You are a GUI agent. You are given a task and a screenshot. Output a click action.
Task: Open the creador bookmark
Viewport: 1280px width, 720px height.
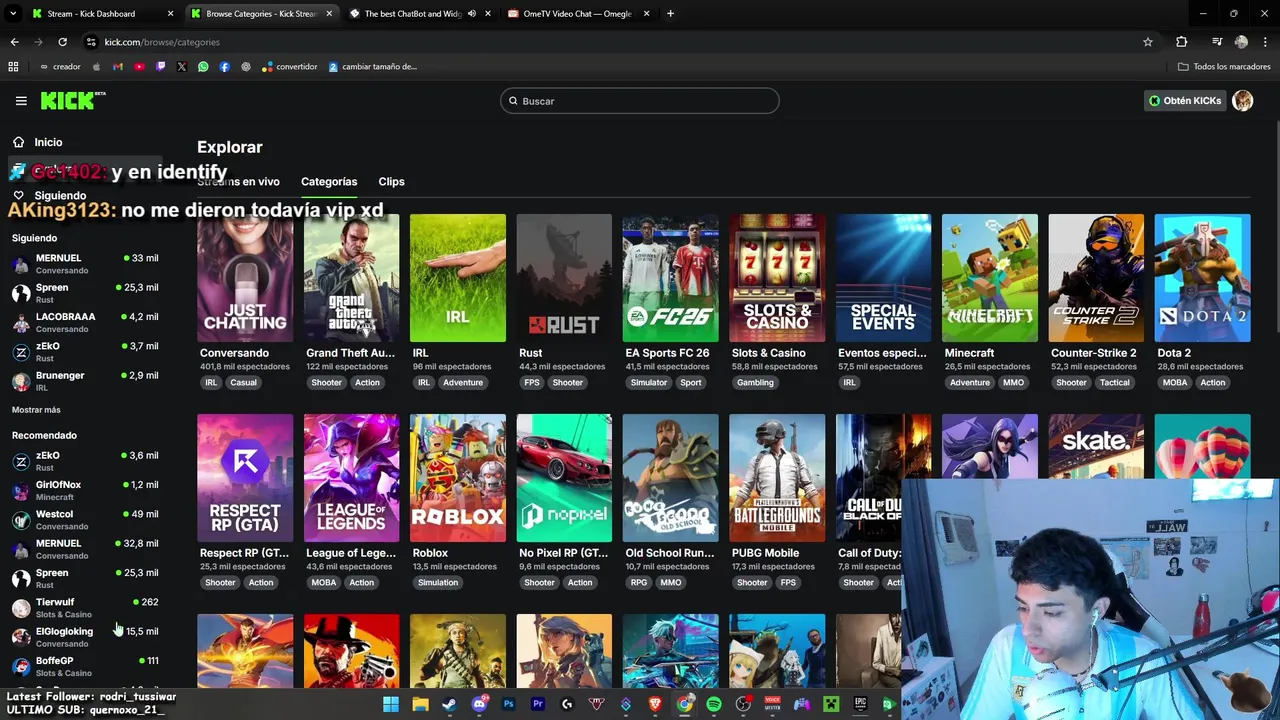[60, 67]
